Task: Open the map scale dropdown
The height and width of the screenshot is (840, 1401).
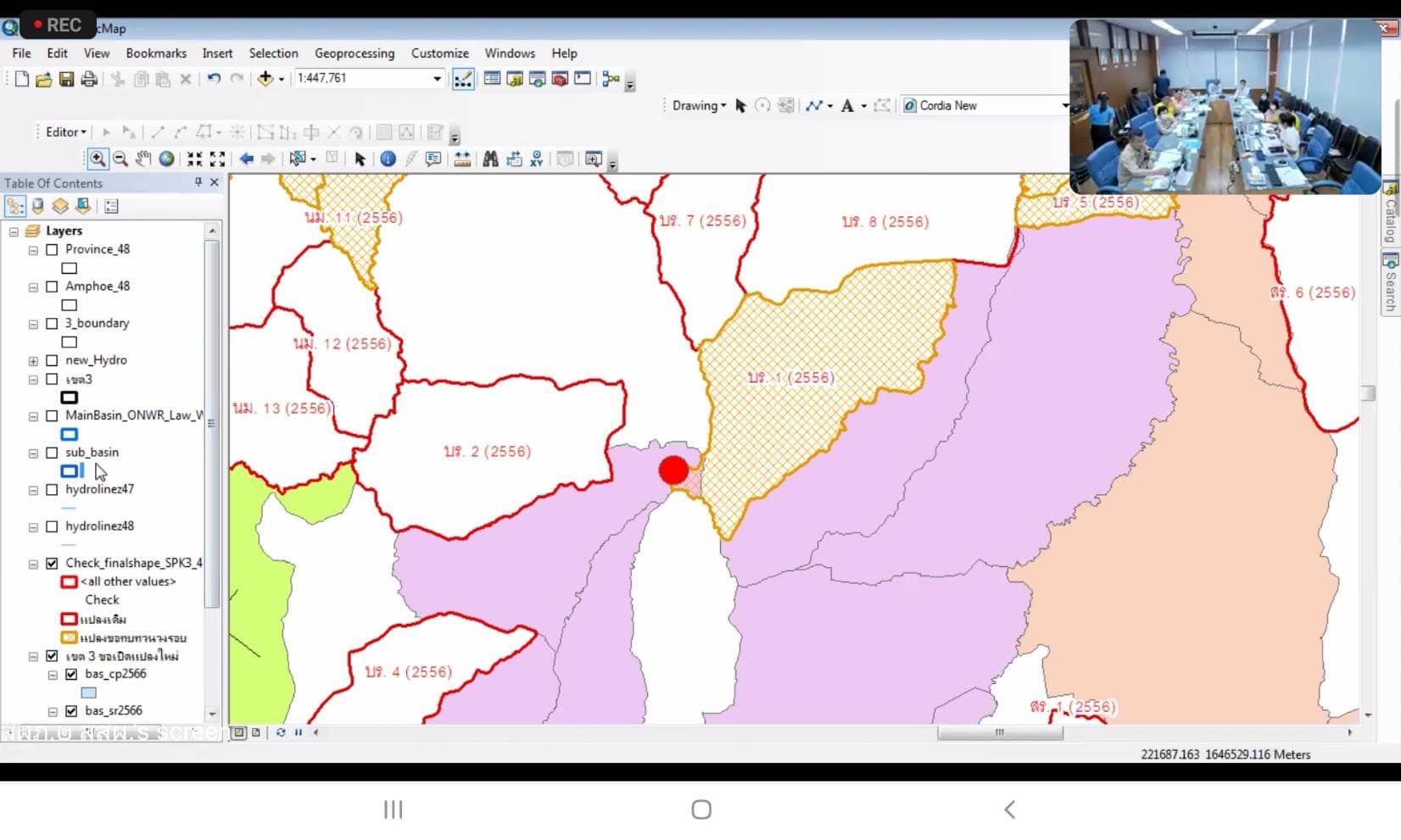Action: 437,79
